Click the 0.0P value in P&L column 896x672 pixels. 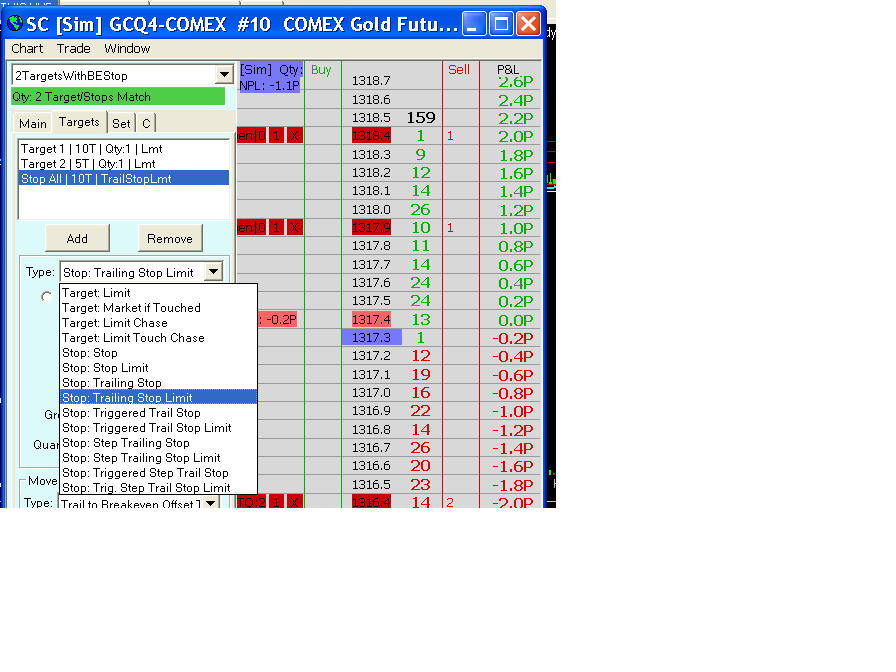[x=515, y=320]
